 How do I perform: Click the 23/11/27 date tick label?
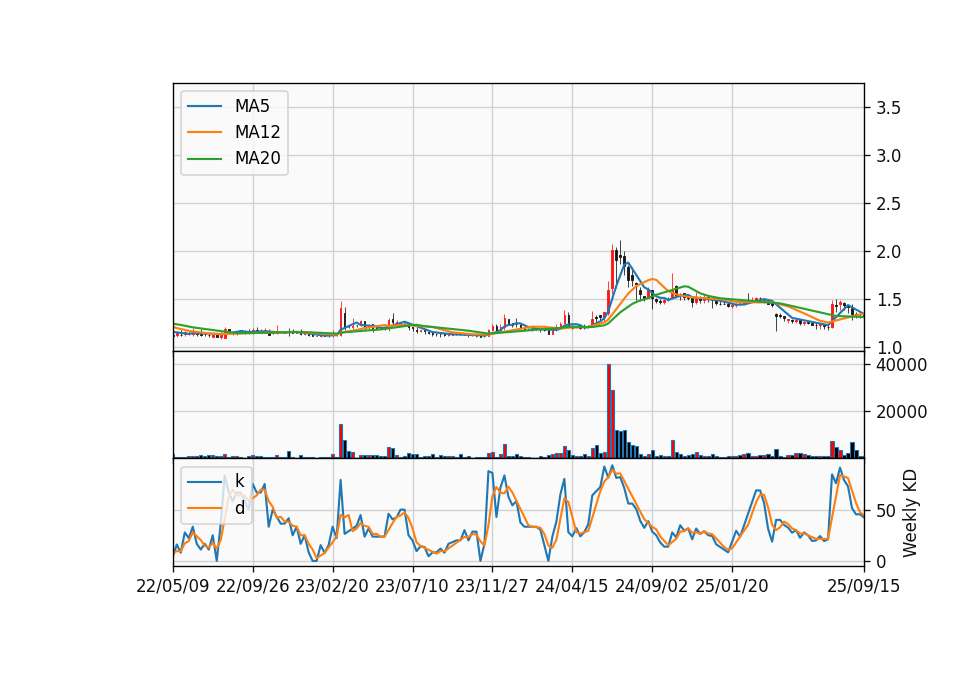click(492, 586)
